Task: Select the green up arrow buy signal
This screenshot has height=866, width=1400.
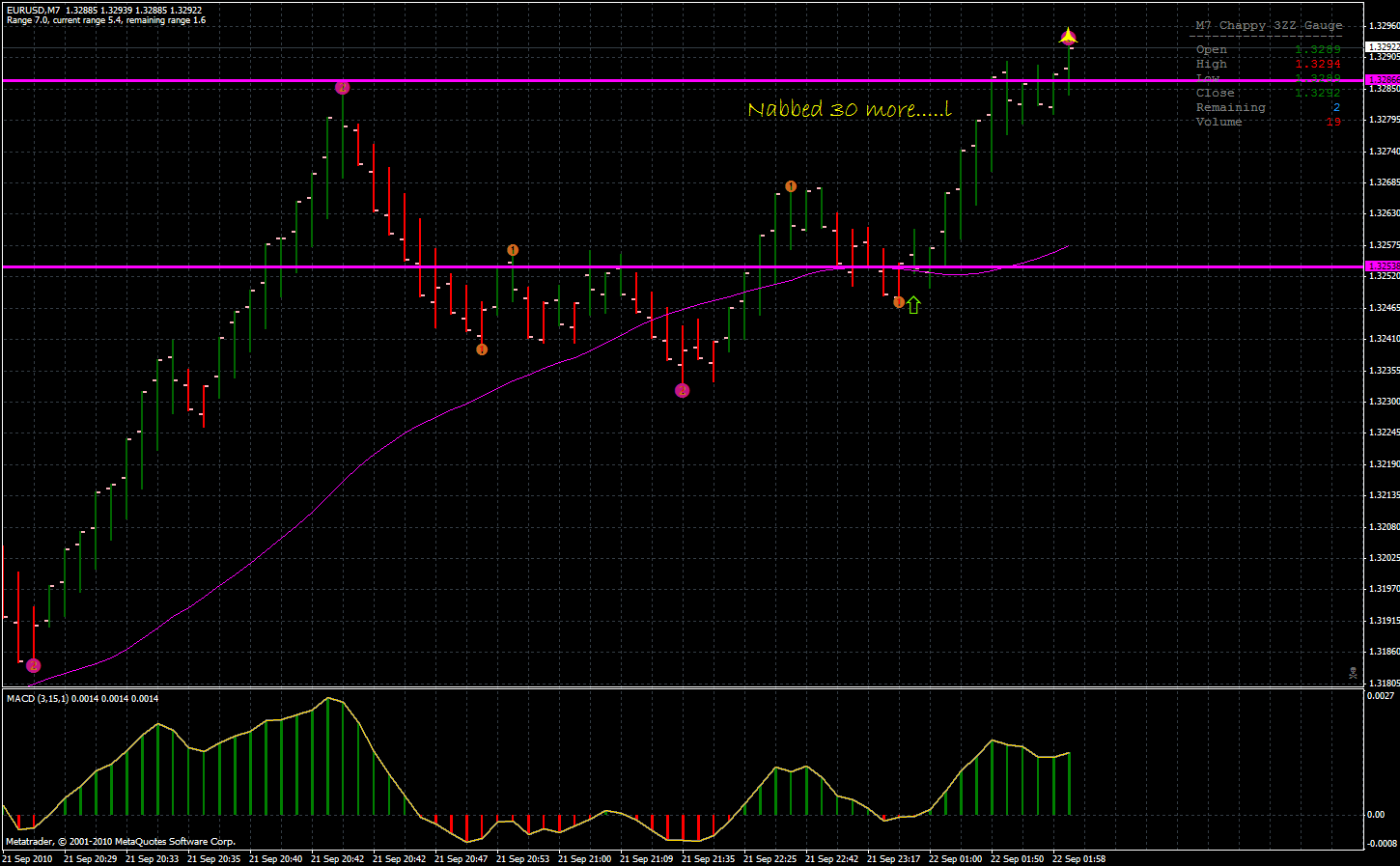Action: click(x=913, y=305)
